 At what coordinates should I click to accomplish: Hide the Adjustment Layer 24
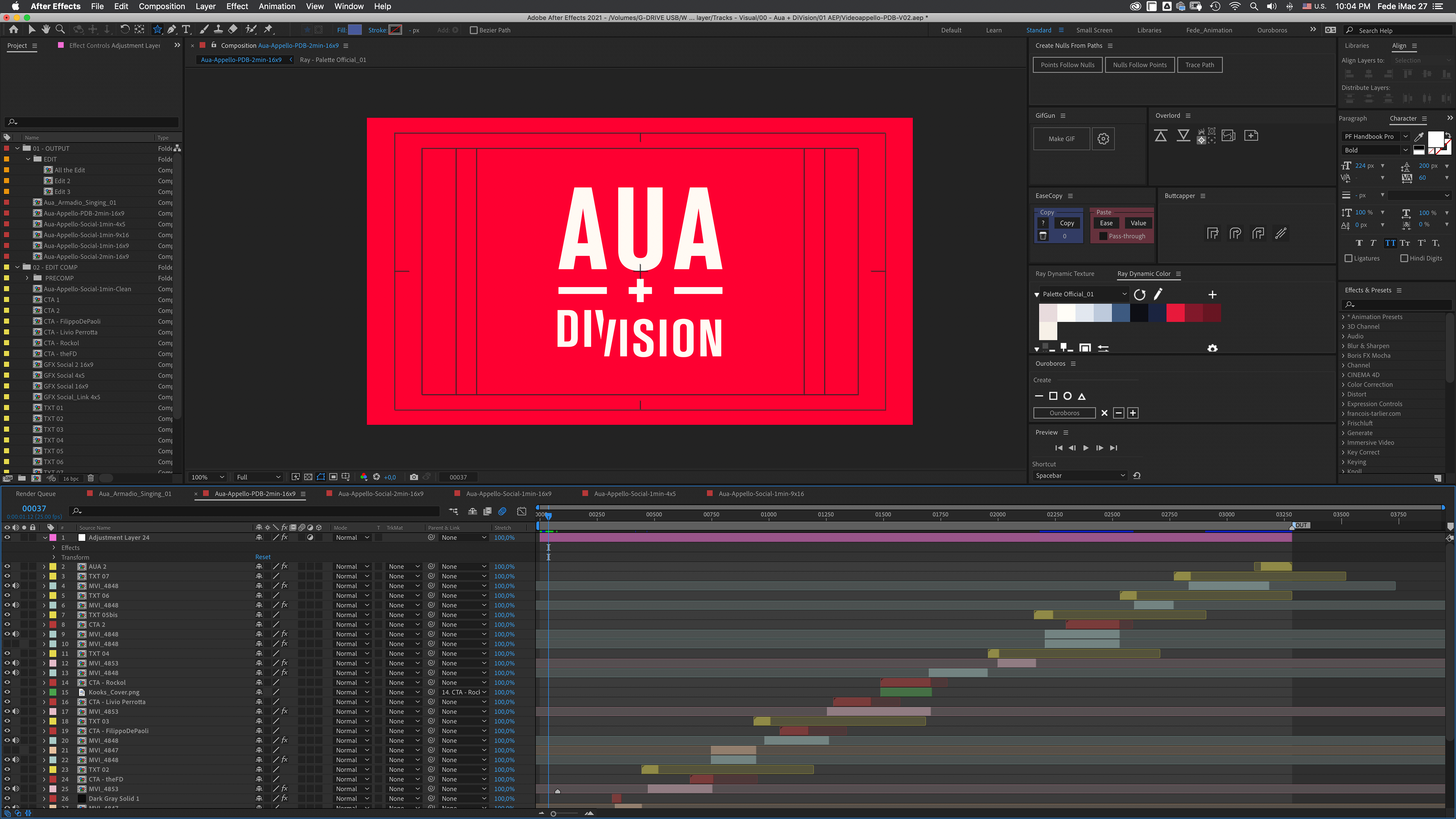(x=7, y=538)
